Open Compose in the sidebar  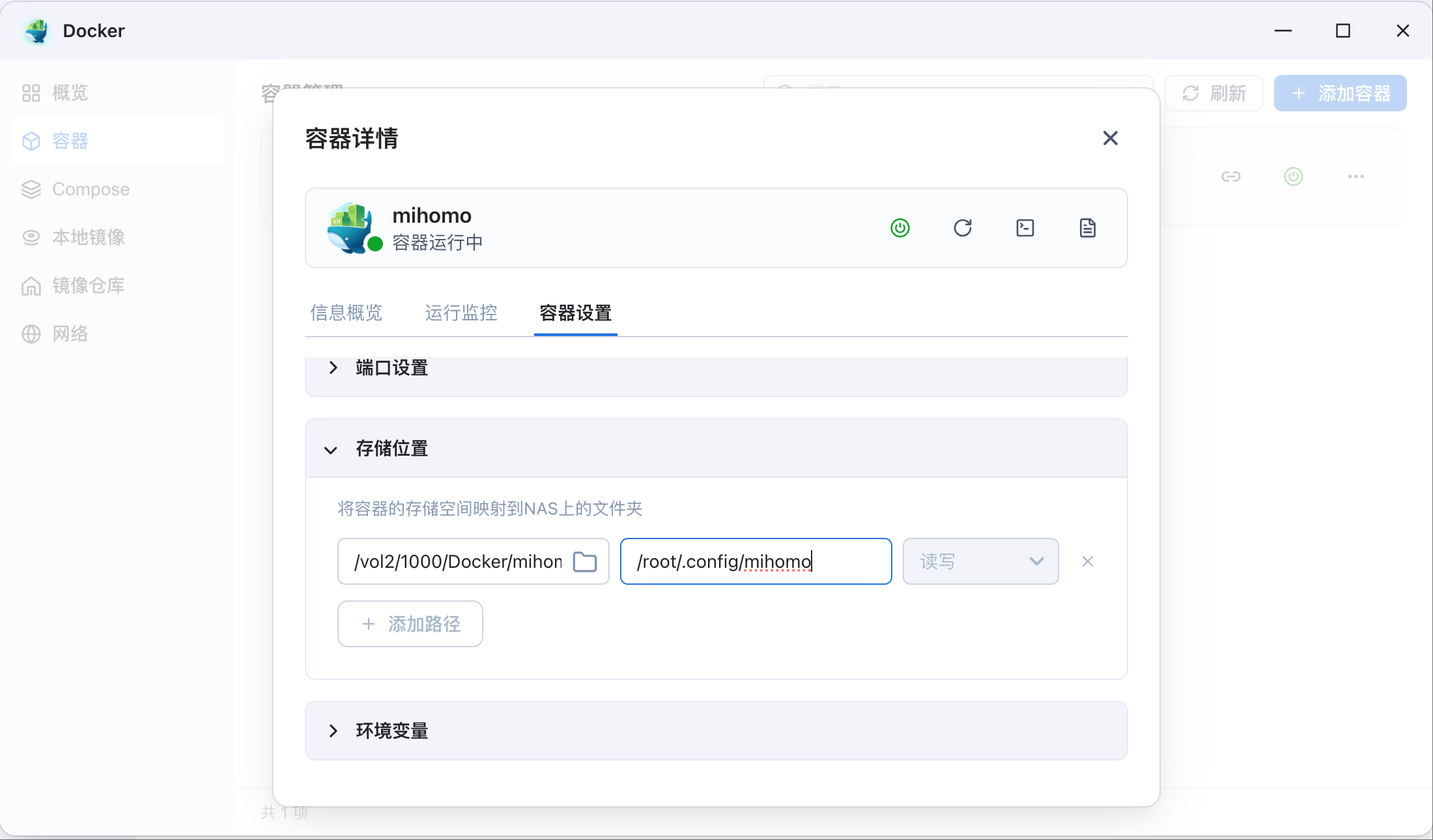point(91,189)
